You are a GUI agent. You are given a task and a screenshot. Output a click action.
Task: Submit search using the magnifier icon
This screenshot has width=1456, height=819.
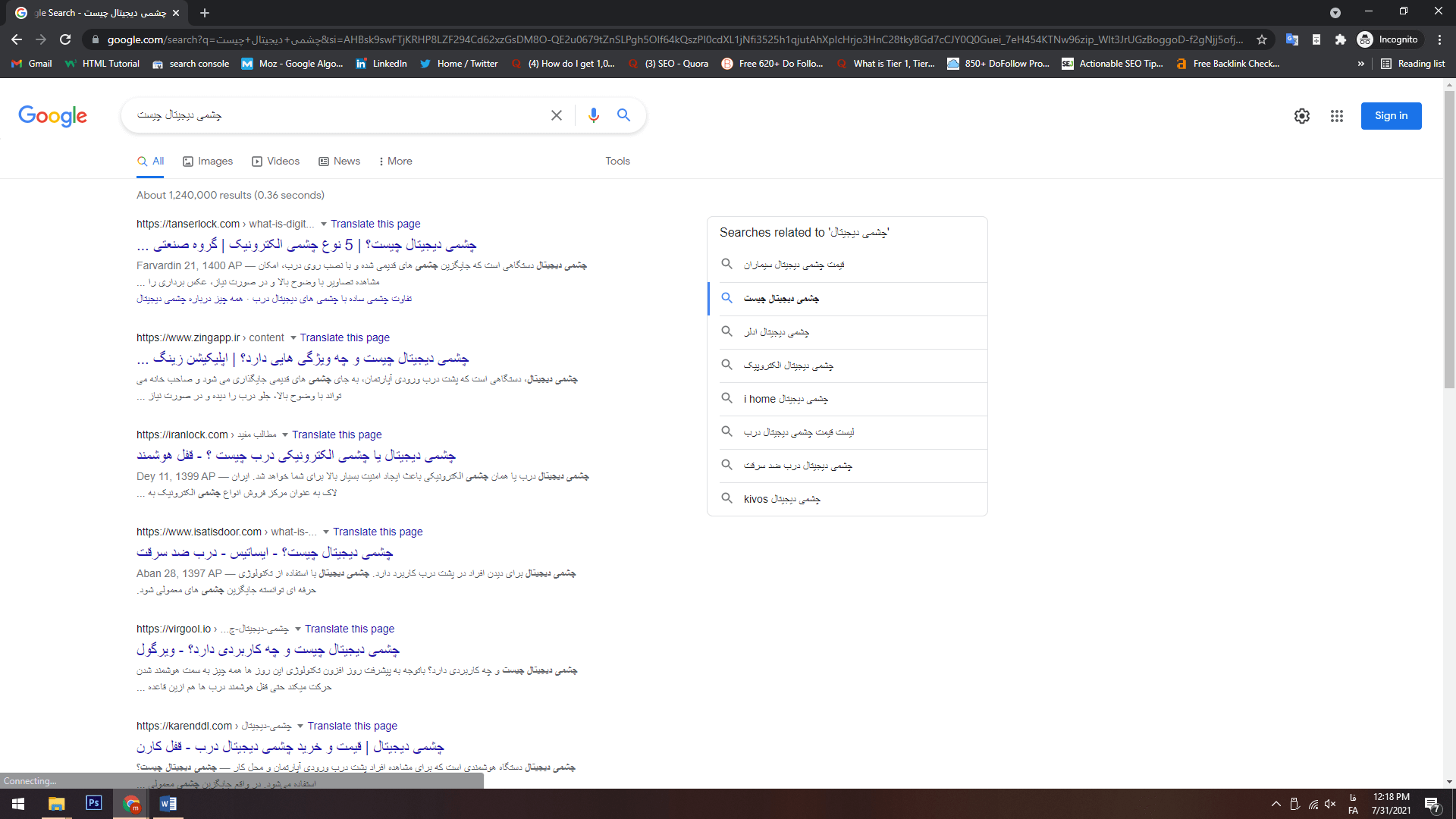623,115
